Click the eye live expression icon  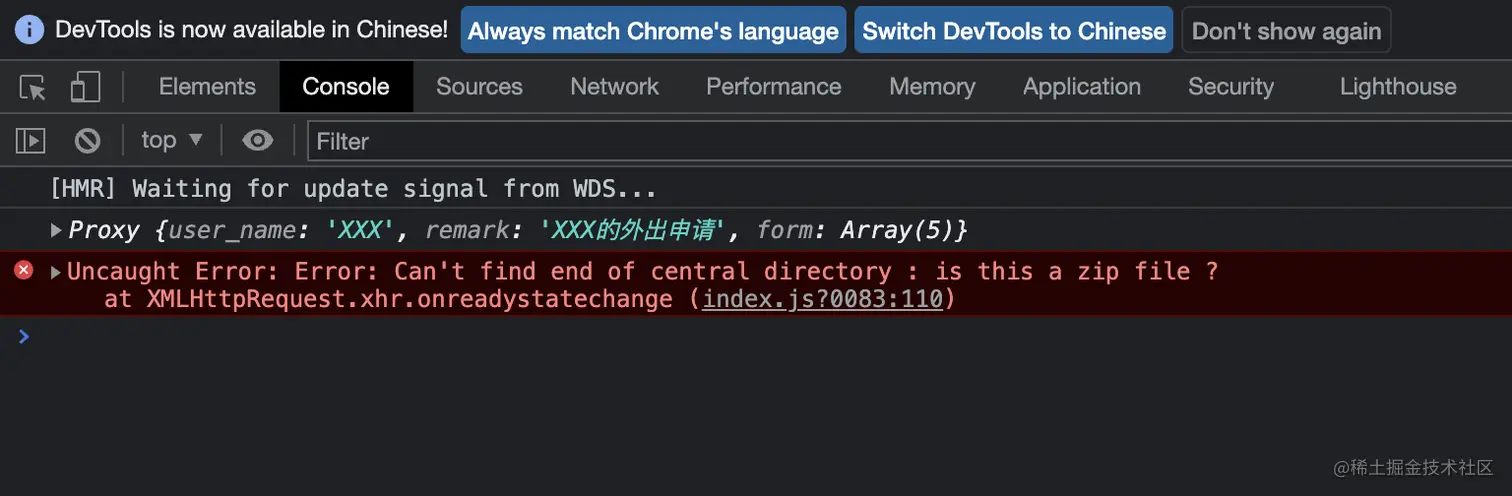pyautogui.click(x=258, y=141)
